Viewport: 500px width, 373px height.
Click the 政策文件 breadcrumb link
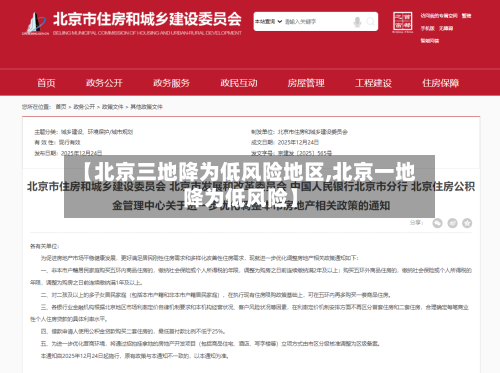[x=112, y=107]
